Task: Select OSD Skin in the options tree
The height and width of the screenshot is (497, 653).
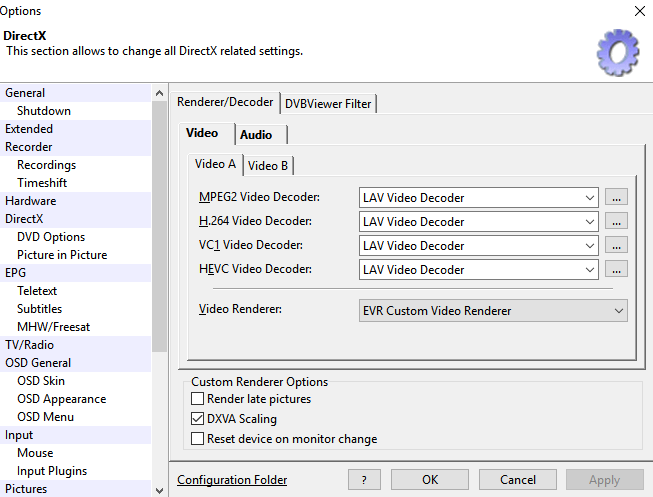Action: click(x=41, y=381)
